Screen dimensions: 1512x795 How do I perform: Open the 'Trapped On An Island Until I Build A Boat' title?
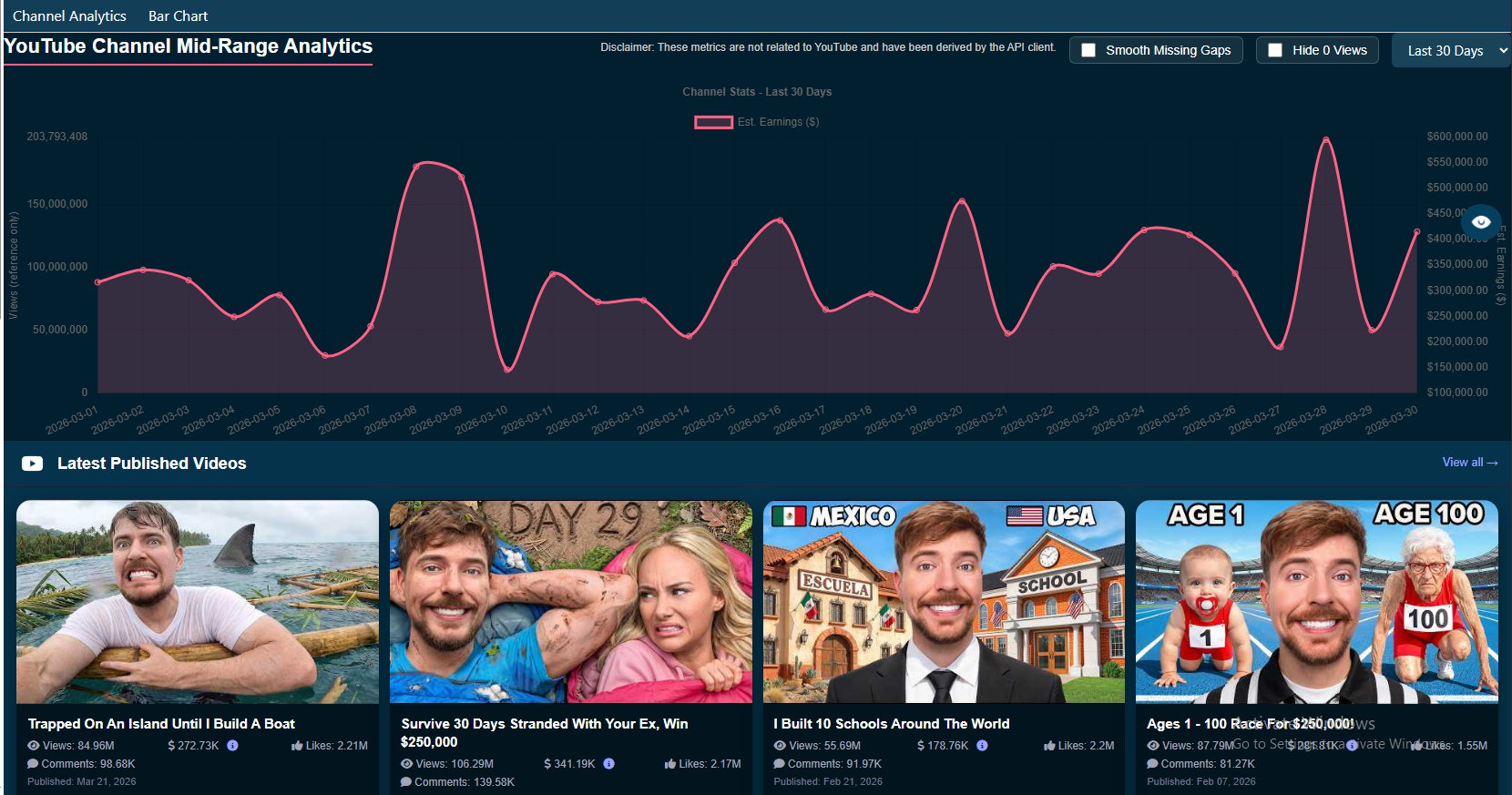click(161, 724)
